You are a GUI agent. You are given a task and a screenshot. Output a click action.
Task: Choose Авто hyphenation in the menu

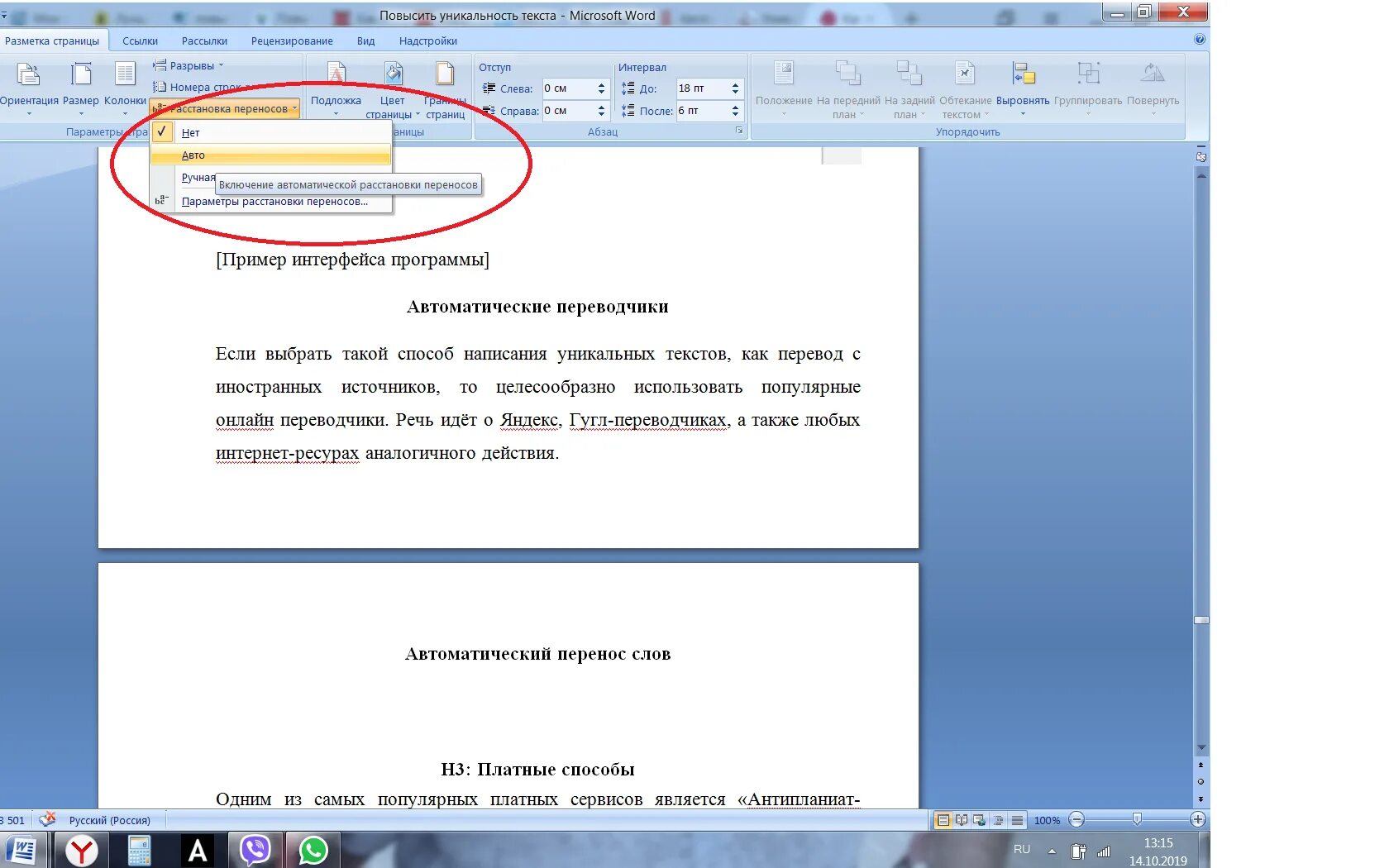click(x=271, y=155)
